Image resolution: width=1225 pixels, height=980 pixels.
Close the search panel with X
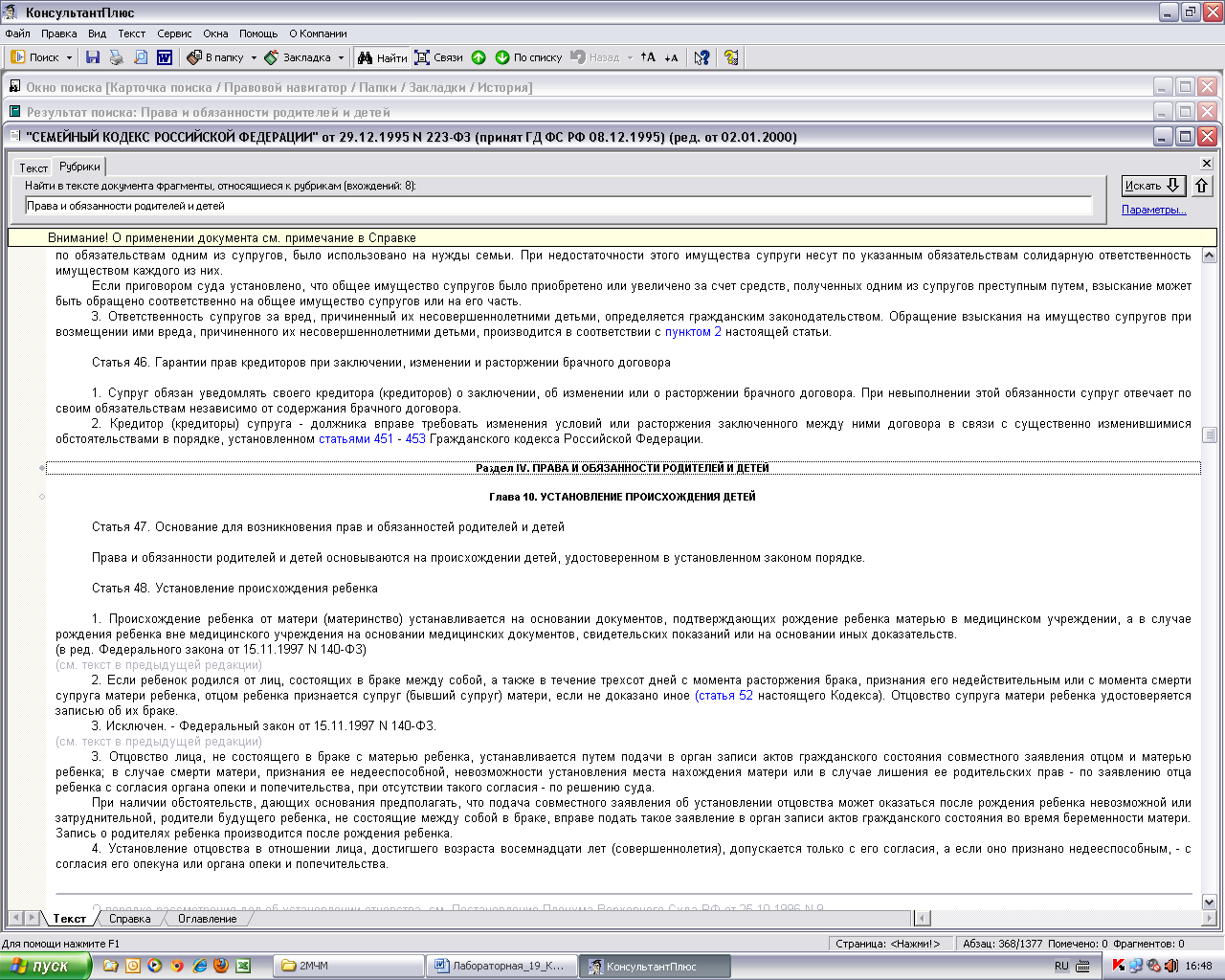click(x=1207, y=164)
